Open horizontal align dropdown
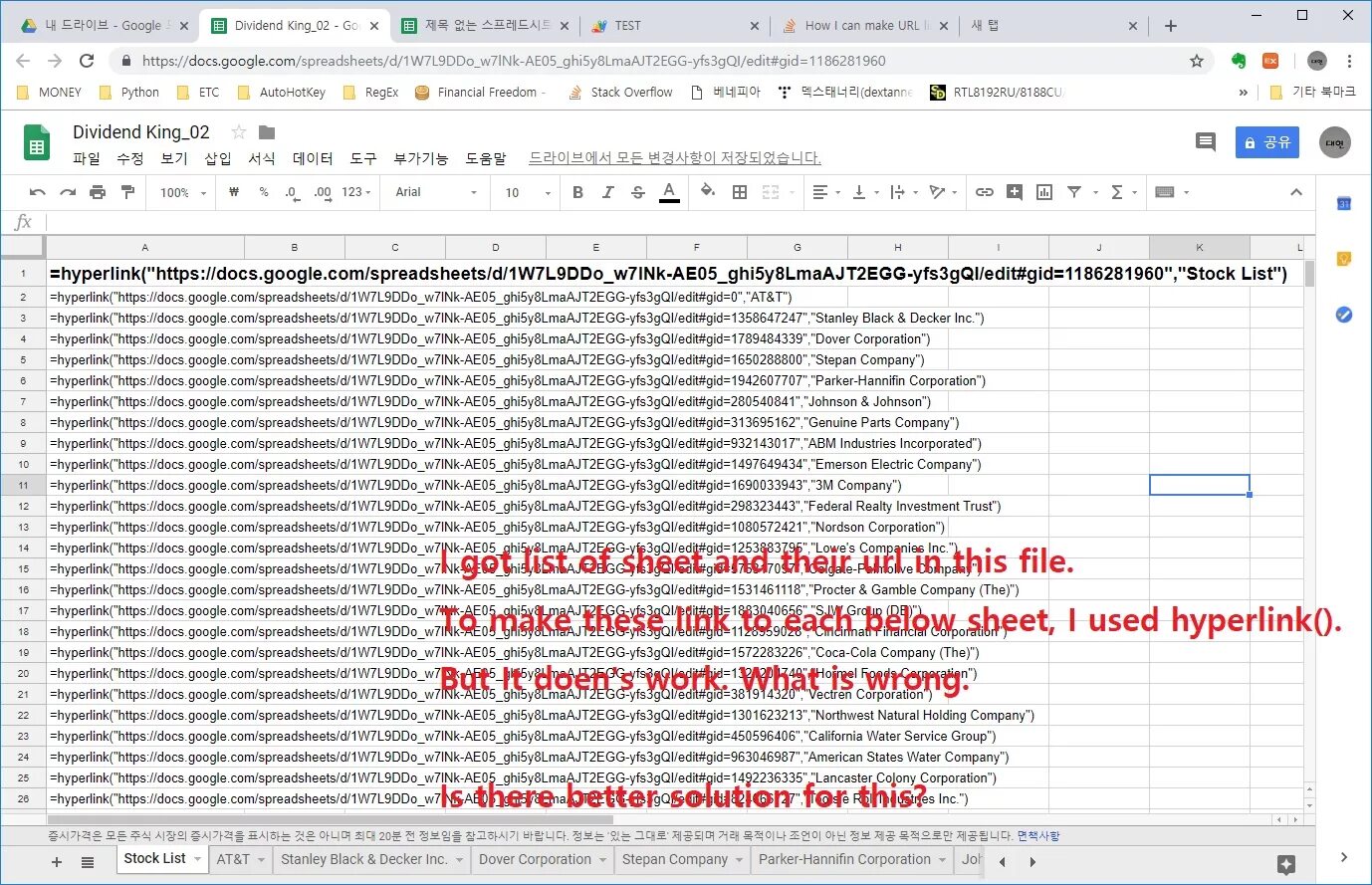Image resolution: width=1372 pixels, height=885 pixels. 825,192
